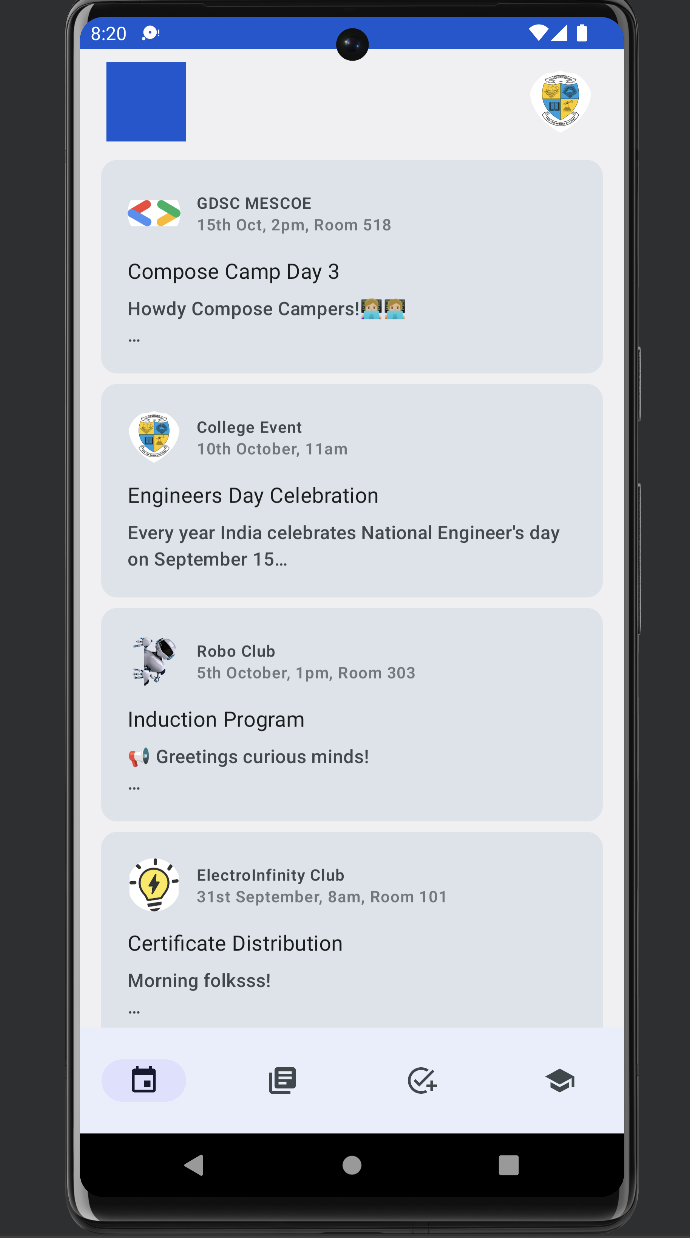Tap the battery indicator in the status bar

point(583,32)
